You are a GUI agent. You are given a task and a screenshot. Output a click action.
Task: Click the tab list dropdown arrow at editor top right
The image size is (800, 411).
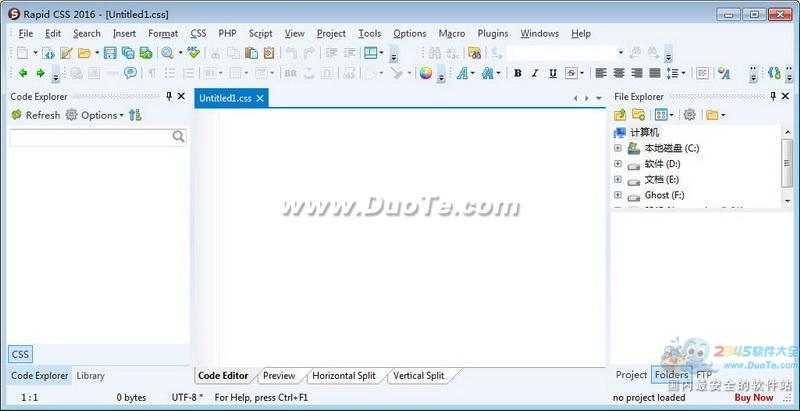tap(599, 98)
